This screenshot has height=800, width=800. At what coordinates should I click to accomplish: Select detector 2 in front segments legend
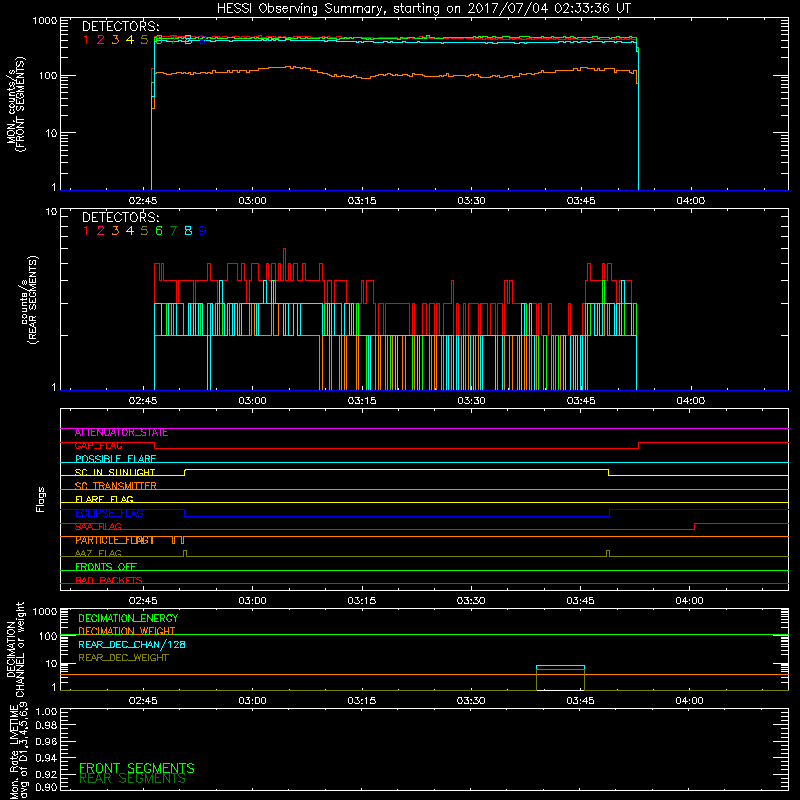[x=101, y=39]
